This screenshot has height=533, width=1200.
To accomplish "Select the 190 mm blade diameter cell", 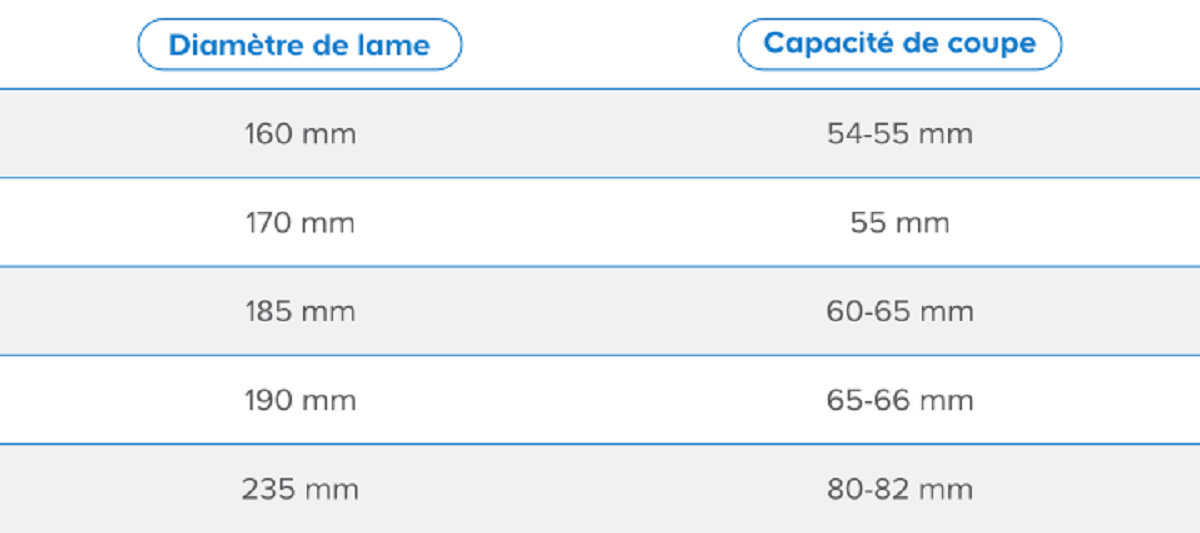I will point(300,400).
